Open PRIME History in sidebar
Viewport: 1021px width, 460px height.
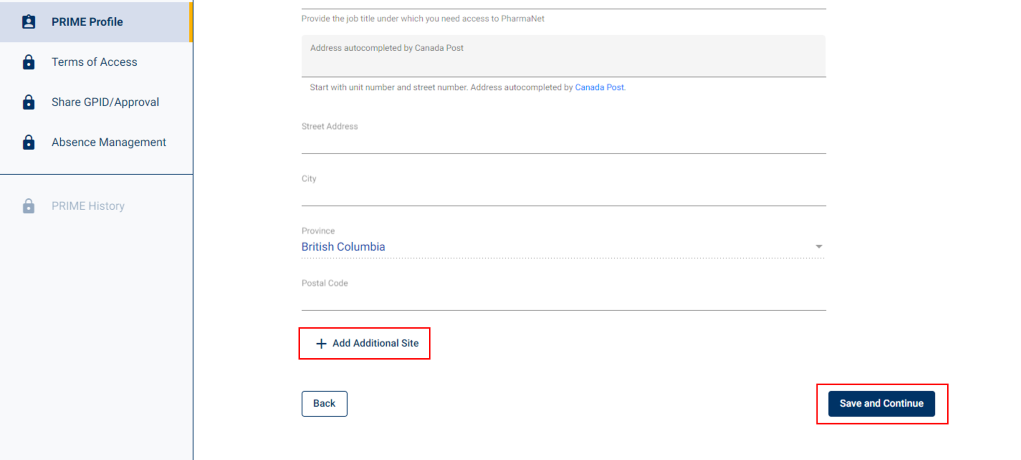[88, 206]
